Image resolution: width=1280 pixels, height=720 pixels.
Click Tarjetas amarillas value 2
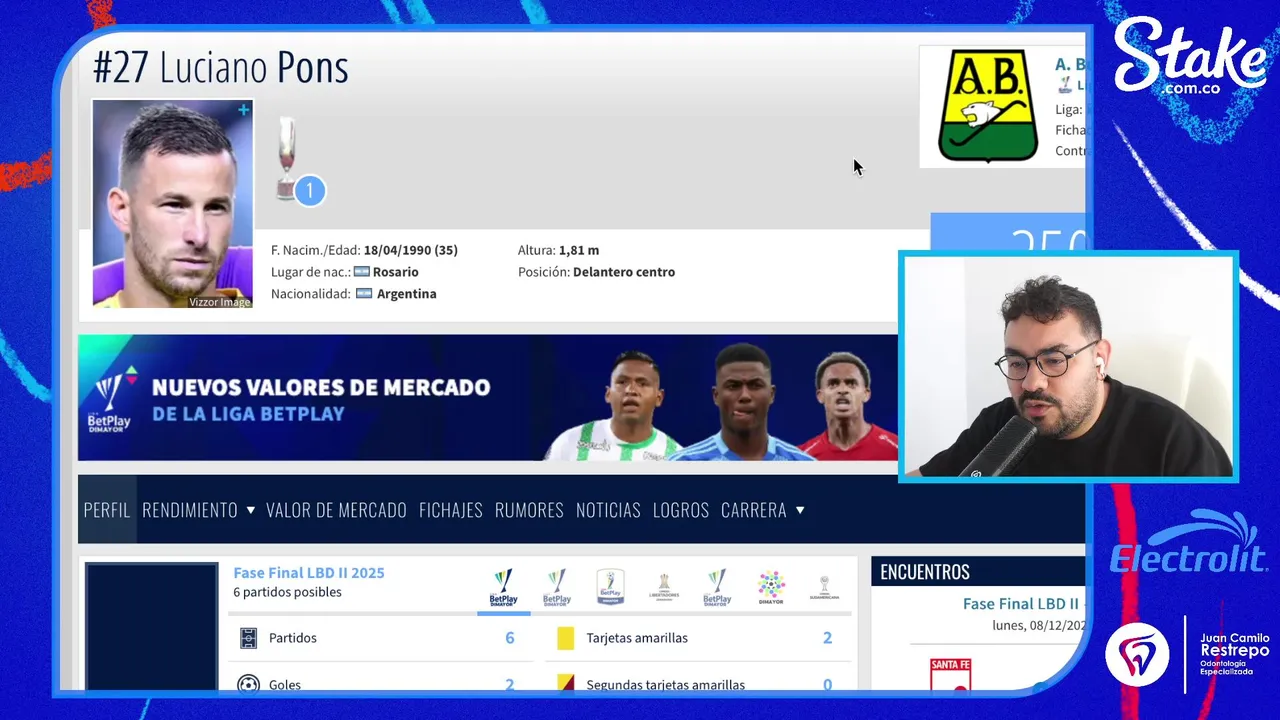click(x=827, y=638)
